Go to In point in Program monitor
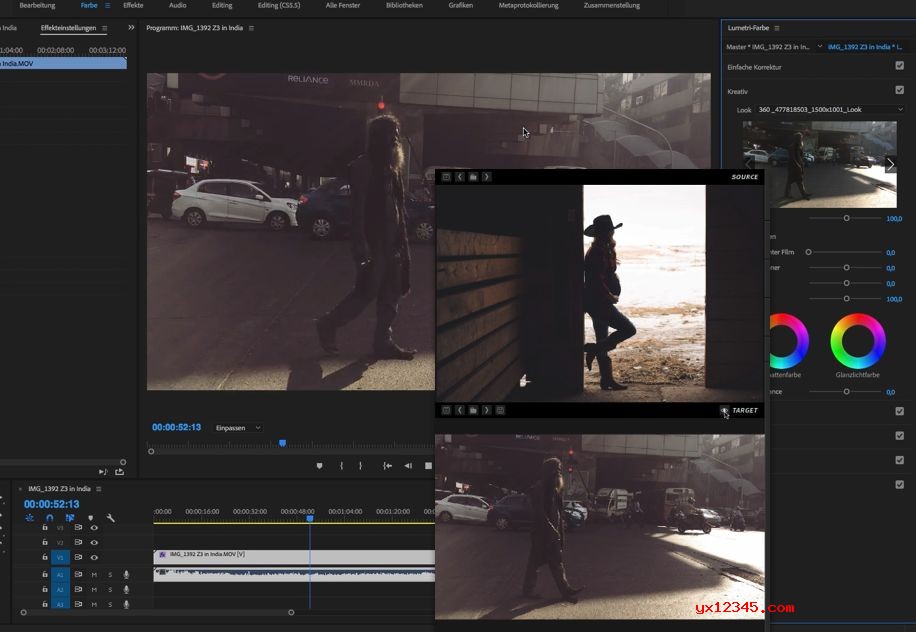Viewport: 916px width, 632px height. 387,466
